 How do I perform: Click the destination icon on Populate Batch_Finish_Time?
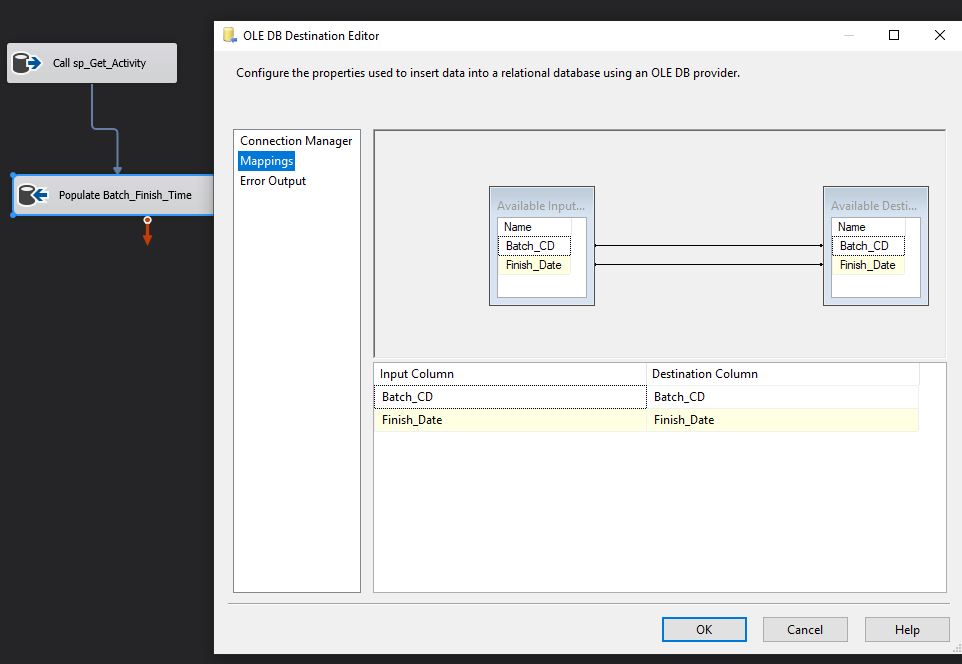(x=33, y=195)
